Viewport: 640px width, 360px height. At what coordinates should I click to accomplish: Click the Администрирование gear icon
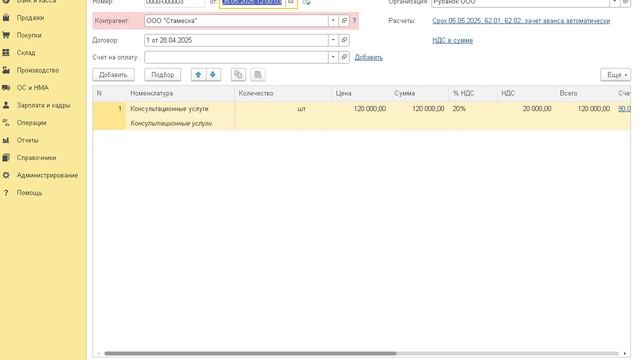click(x=6, y=176)
